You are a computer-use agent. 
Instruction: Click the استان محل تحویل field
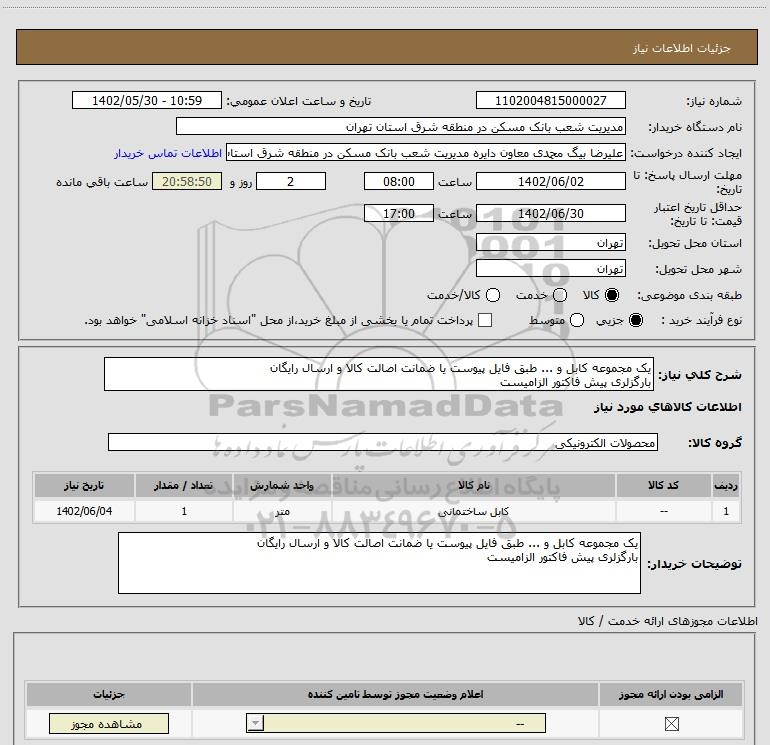(x=550, y=243)
